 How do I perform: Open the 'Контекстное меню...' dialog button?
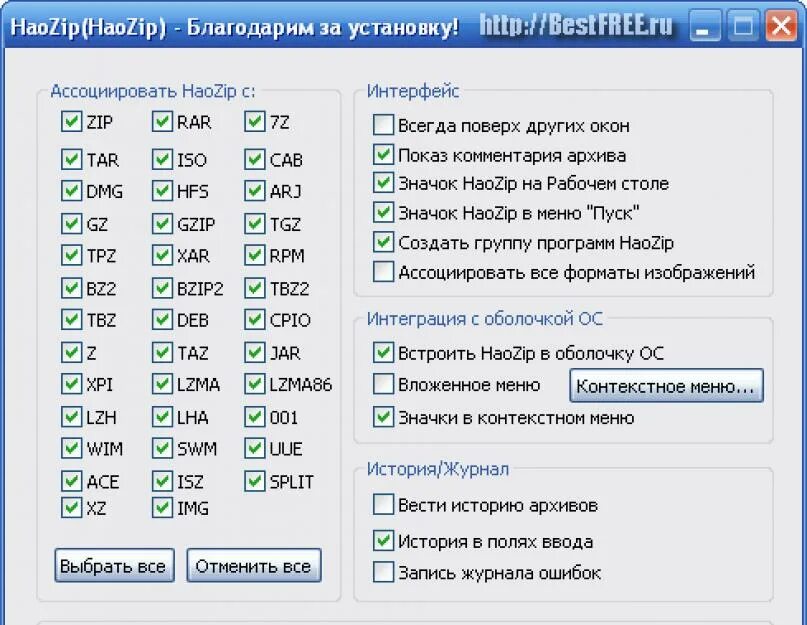[666, 385]
